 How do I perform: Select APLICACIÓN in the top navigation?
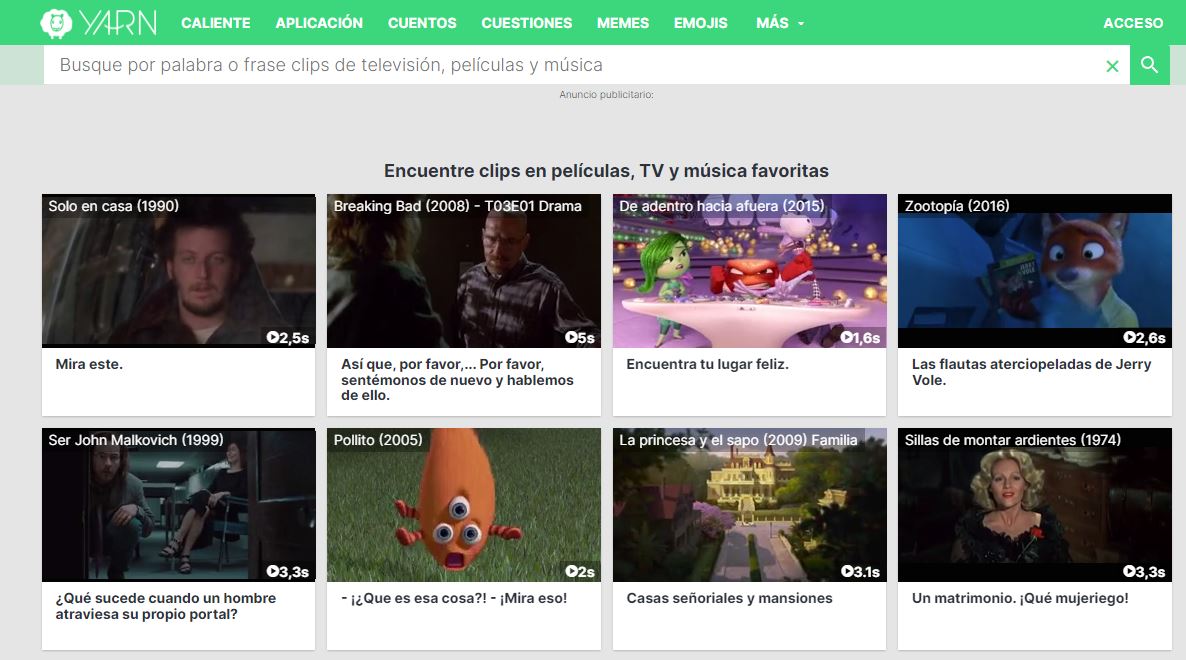click(x=319, y=22)
